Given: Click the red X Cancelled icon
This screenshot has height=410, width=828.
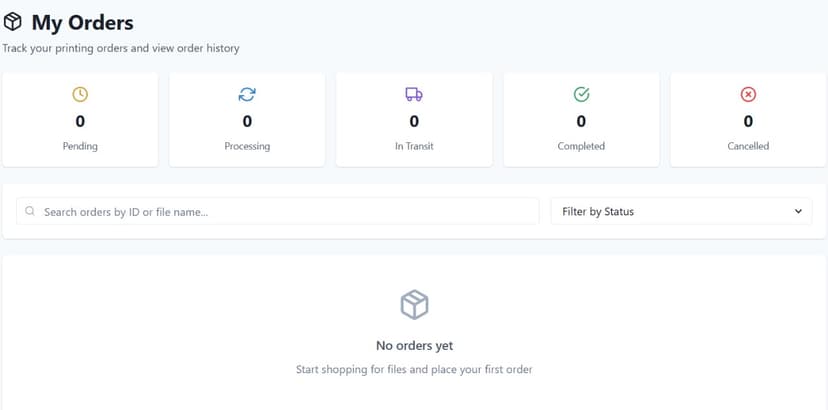Looking at the screenshot, I should point(748,94).
